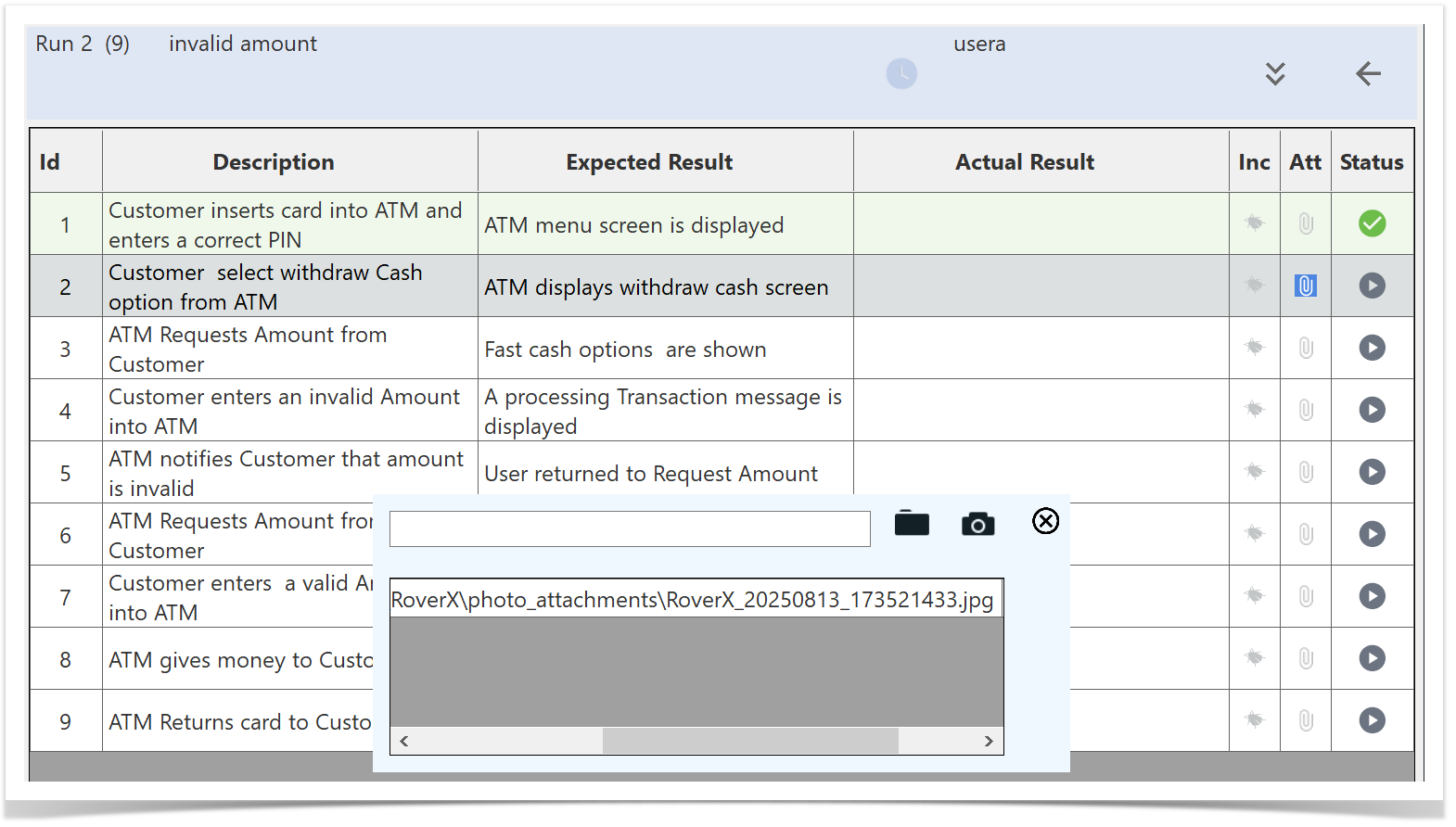The height and width of the screenshot is (827, 1456).
Task: Click the attachment file path text field
Action: [x=630, y=529]
